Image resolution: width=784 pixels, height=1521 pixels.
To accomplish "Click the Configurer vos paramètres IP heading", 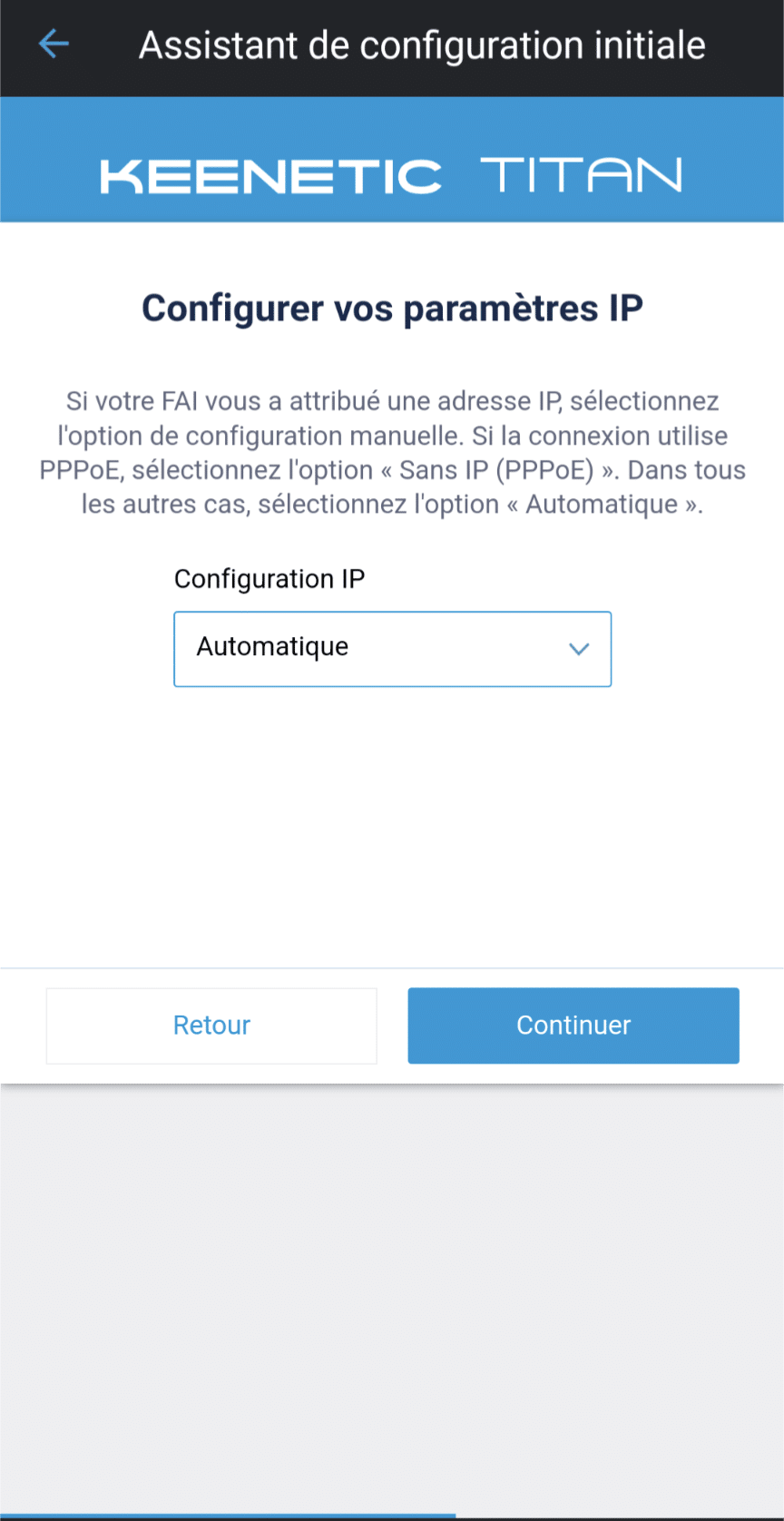I will point(392,309).
